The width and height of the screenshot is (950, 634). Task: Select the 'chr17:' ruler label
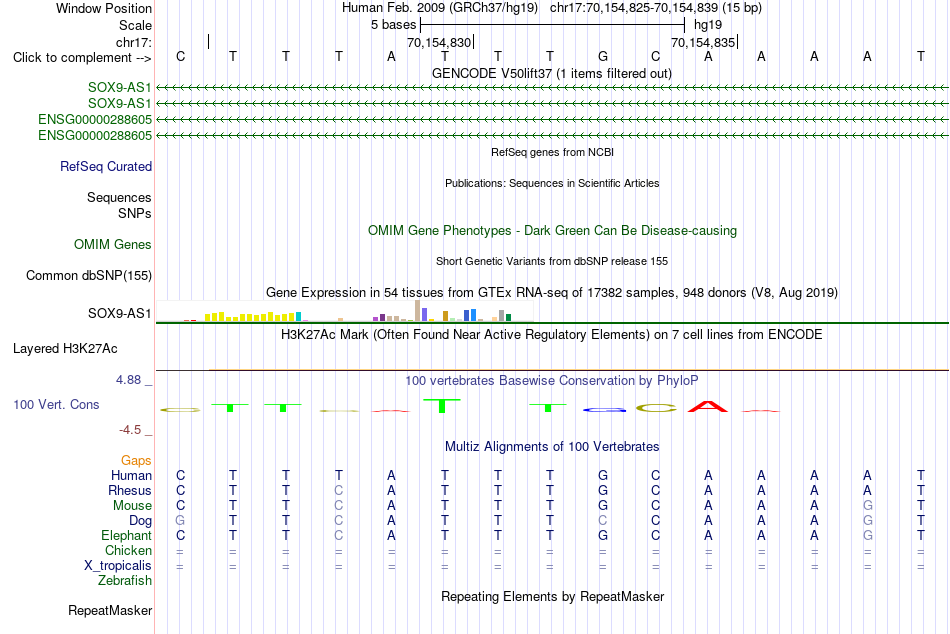coord(134,42)
